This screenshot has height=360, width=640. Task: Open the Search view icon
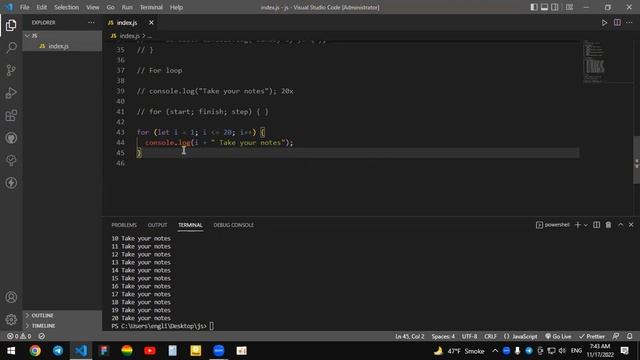point(11,47)
